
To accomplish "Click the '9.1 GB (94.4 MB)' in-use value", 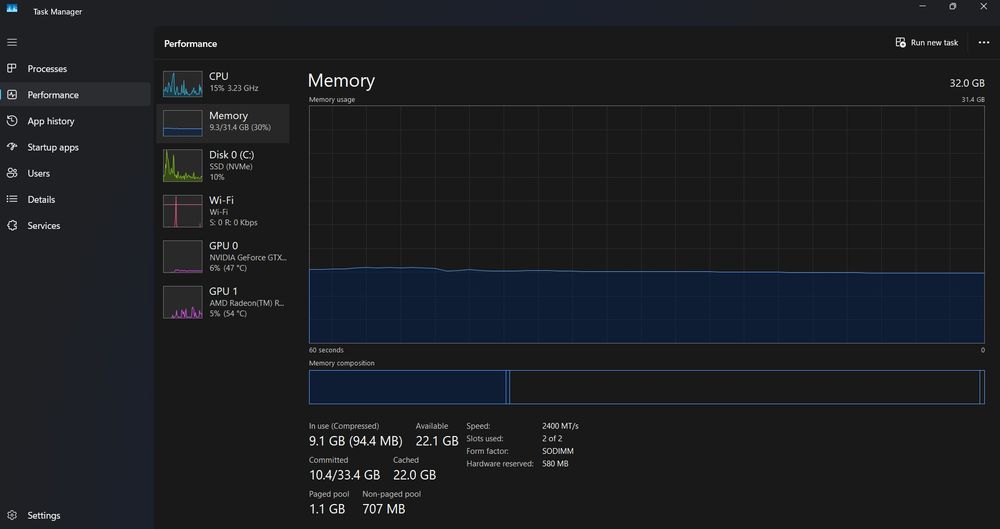I will pyautogui.click(x=355, y=440).
